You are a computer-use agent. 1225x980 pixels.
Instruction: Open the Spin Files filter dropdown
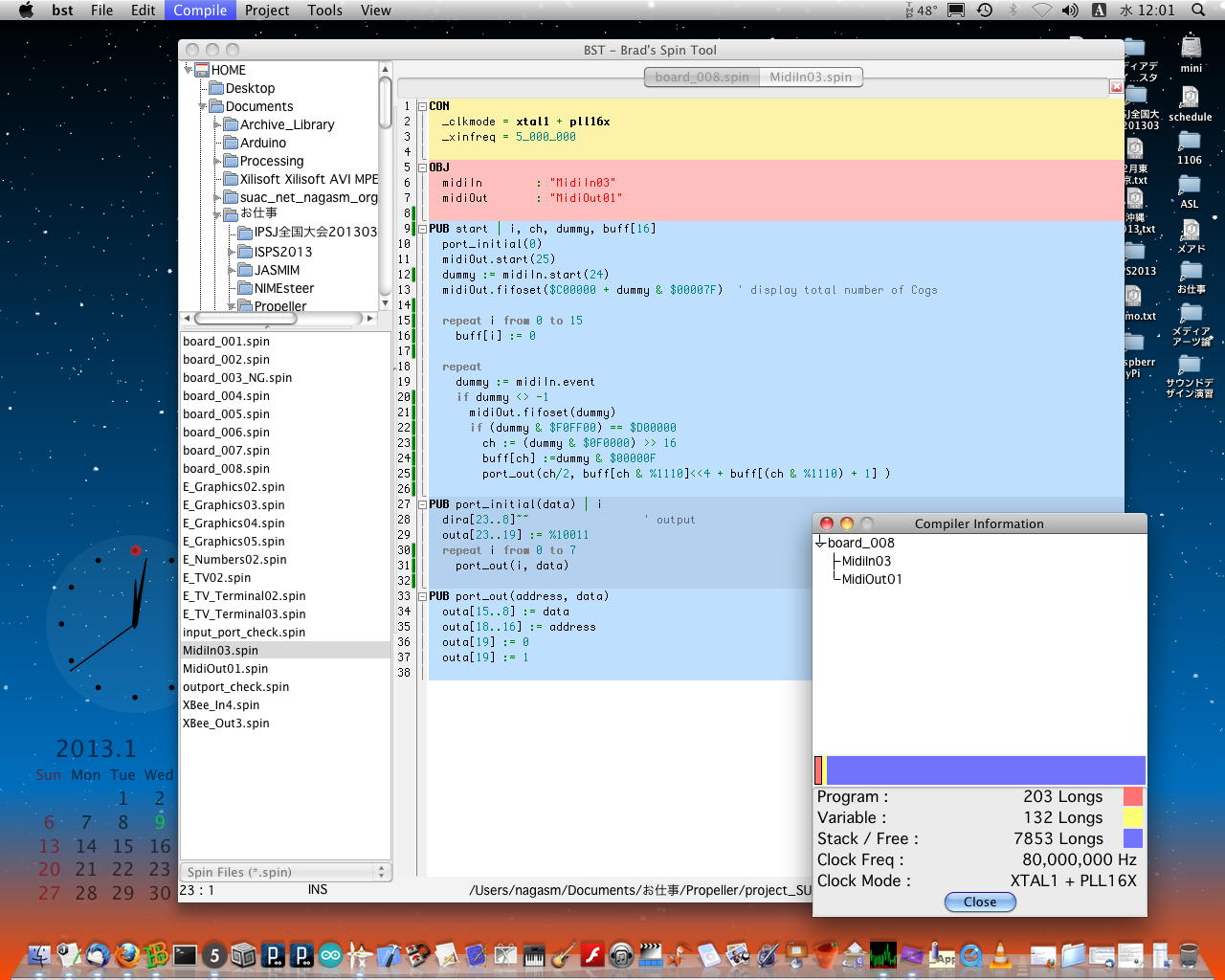285,872
